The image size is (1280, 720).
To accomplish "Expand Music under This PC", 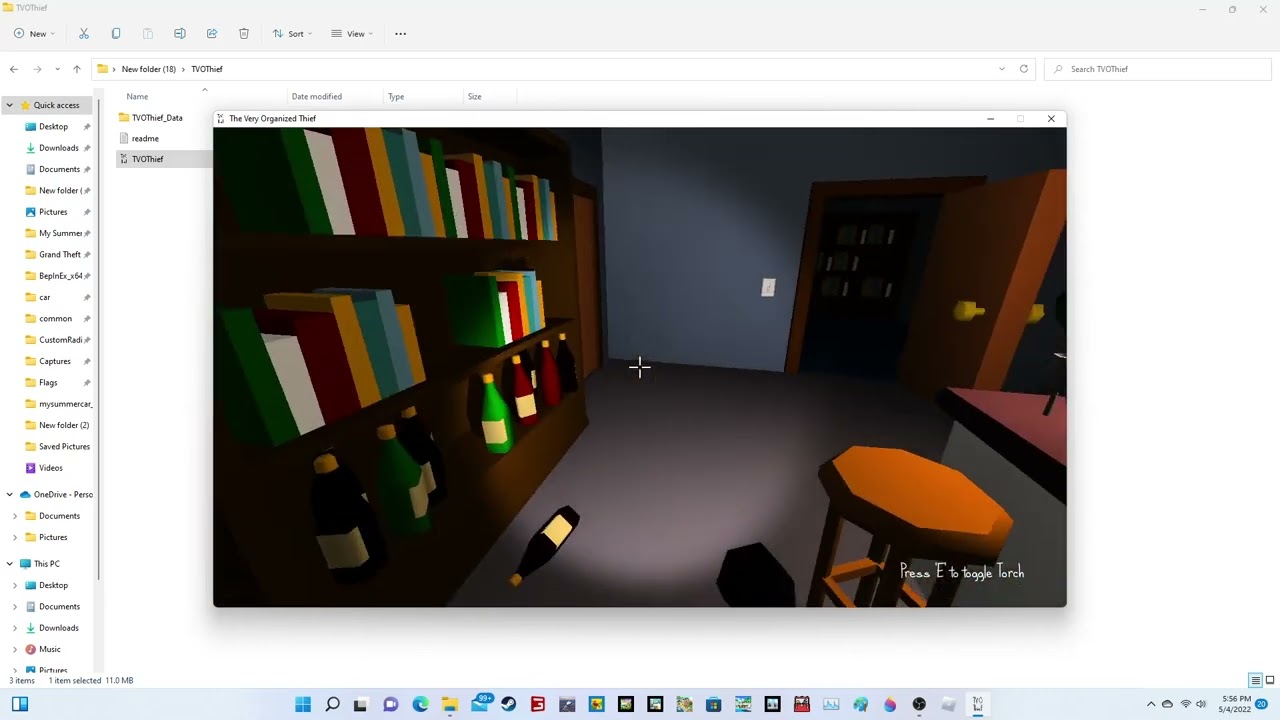I will coord(15,650).
